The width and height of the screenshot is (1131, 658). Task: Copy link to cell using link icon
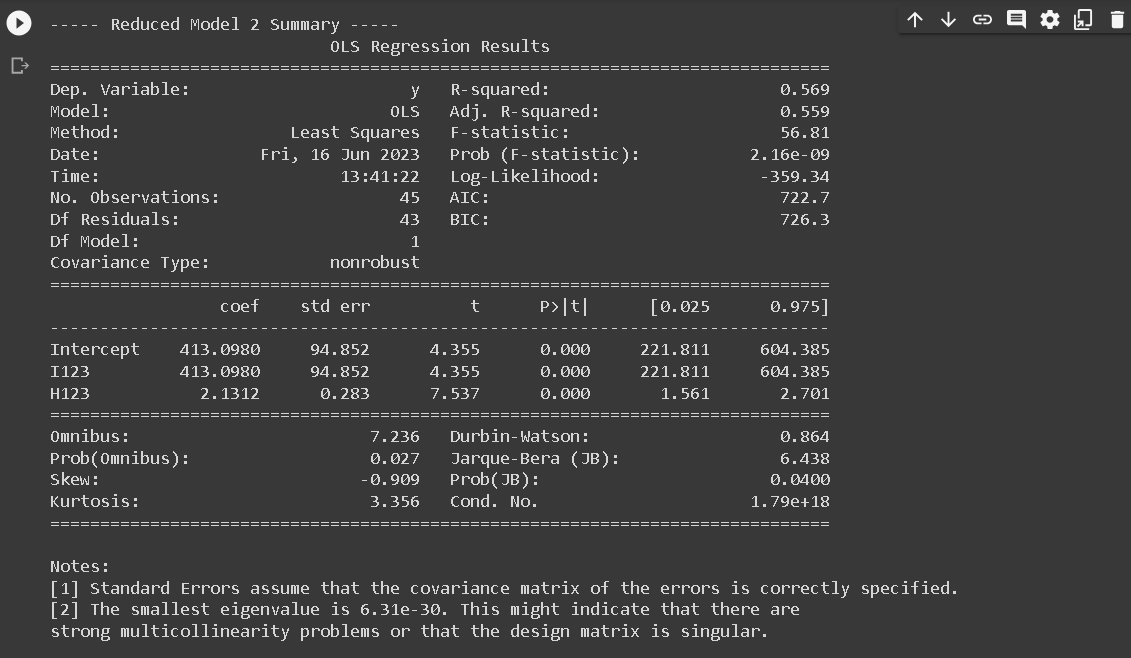pyautogui.click(x=982, y=19)
